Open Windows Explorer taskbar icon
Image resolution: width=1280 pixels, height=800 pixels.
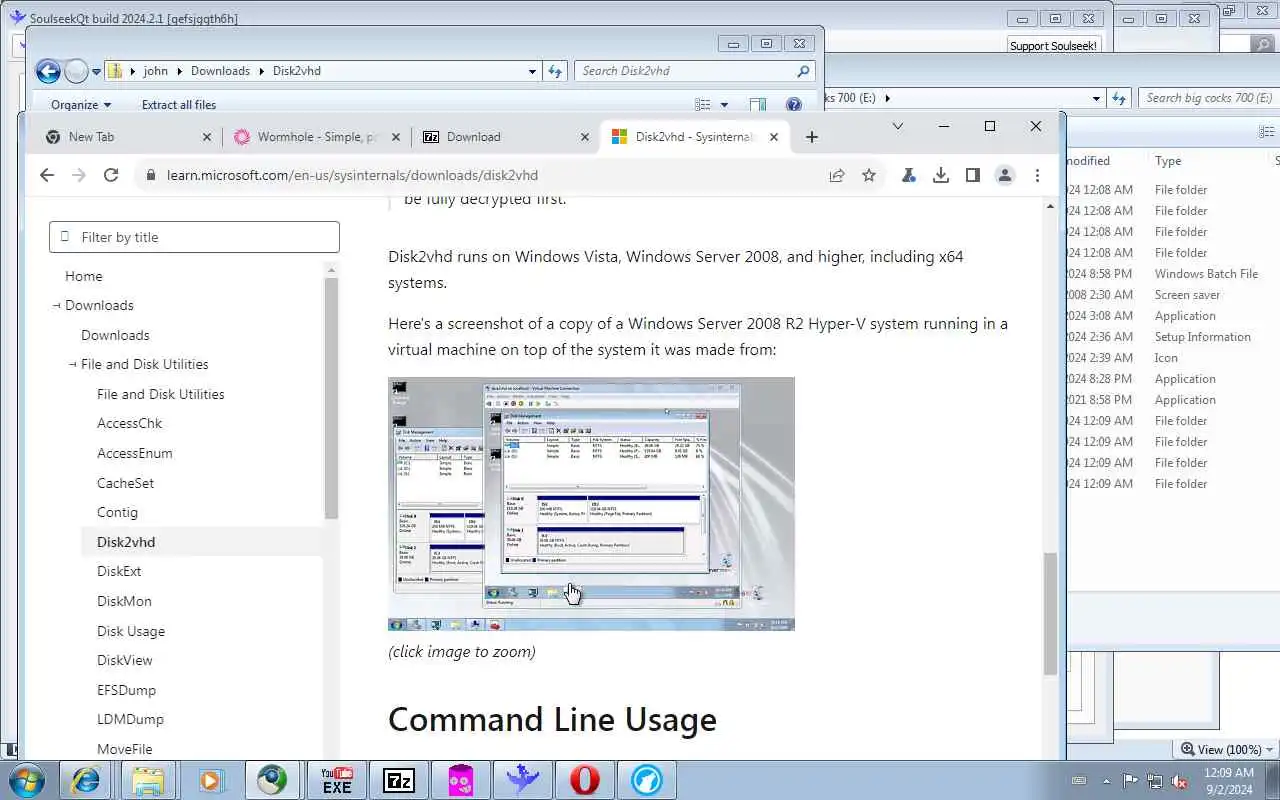pyautogui.click(x=148, y=780)
